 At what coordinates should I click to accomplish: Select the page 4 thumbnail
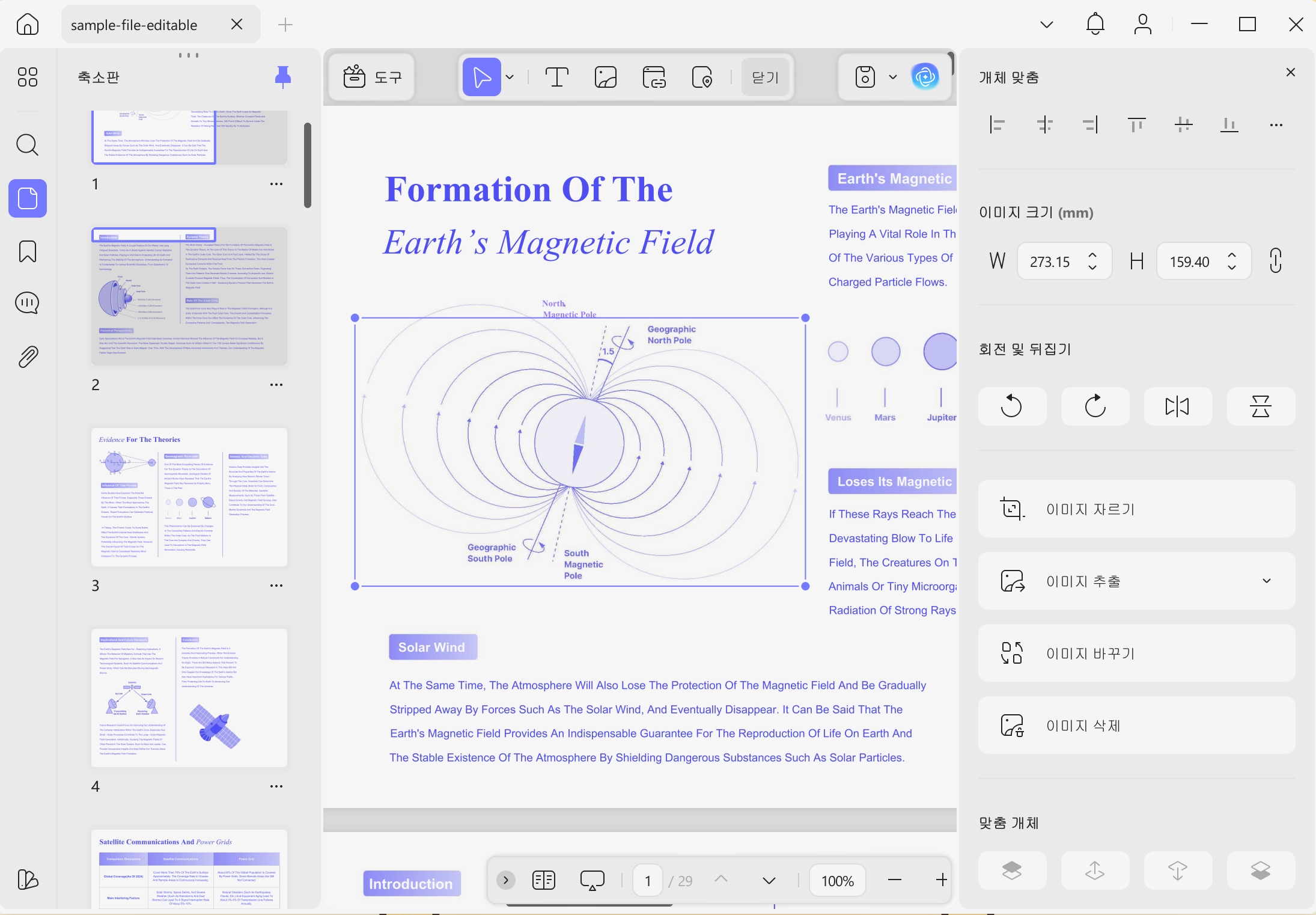coord(189,698)
